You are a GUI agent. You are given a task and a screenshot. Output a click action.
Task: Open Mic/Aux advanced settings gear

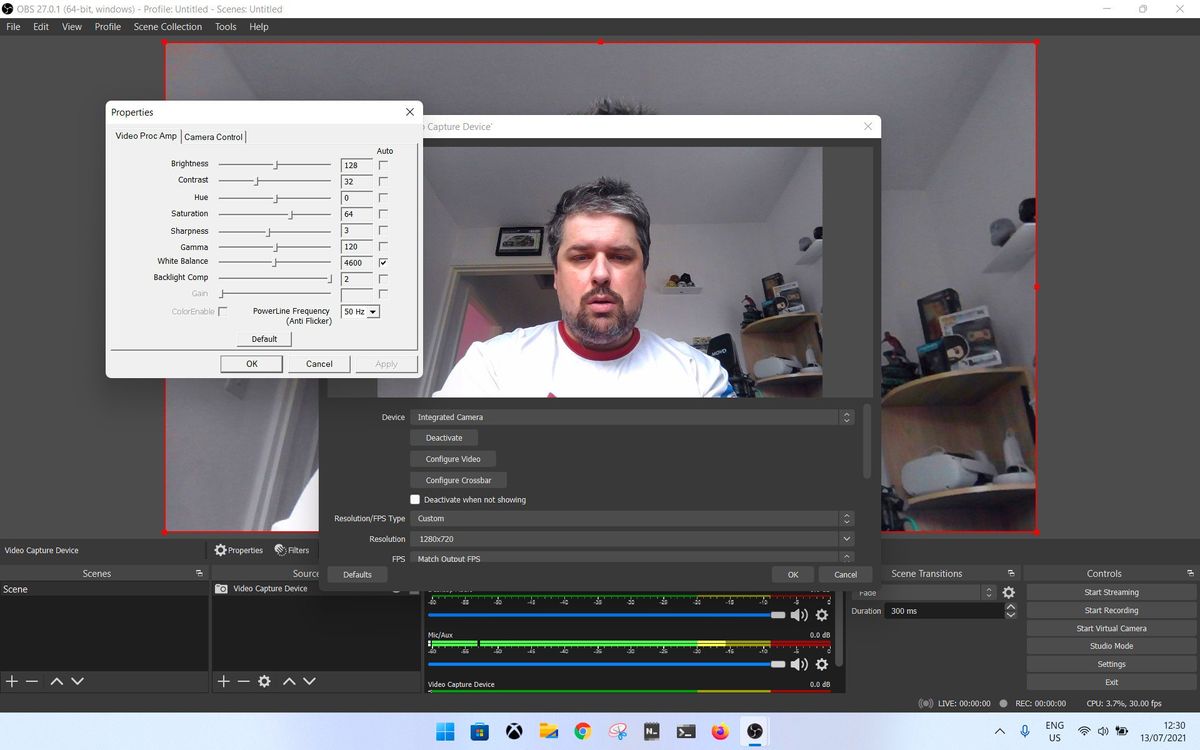pos(821,664)
